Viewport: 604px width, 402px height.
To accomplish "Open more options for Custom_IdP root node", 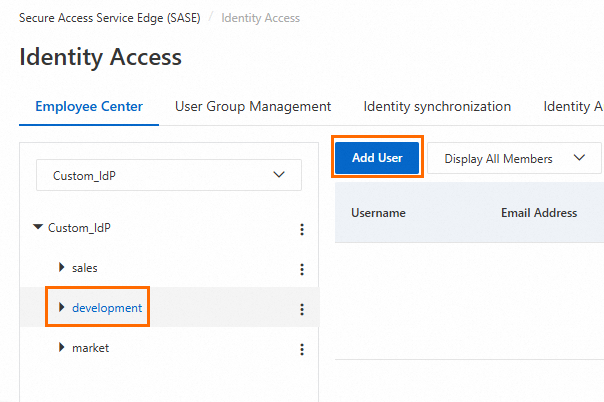I will (x=301, y=229).
